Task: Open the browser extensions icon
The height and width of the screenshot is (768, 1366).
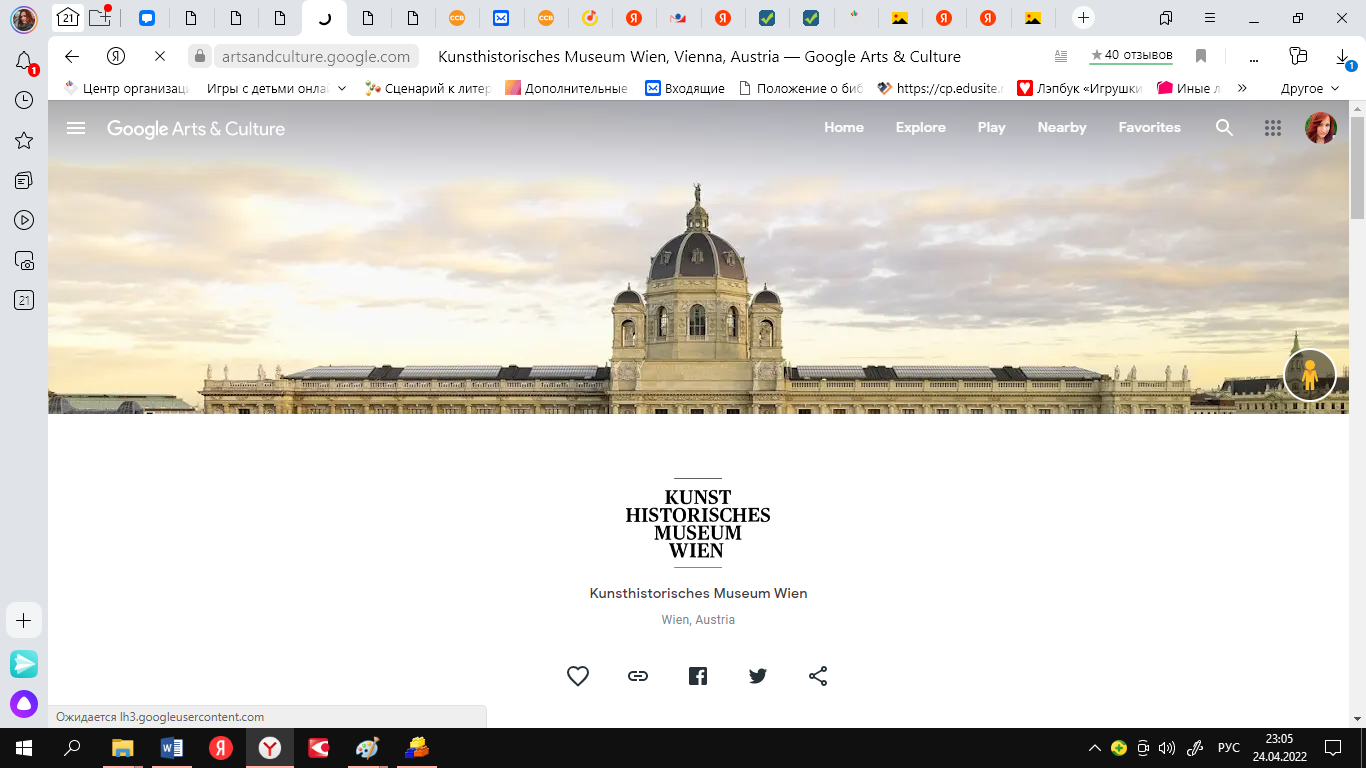Action: (x=1298, y=56)
